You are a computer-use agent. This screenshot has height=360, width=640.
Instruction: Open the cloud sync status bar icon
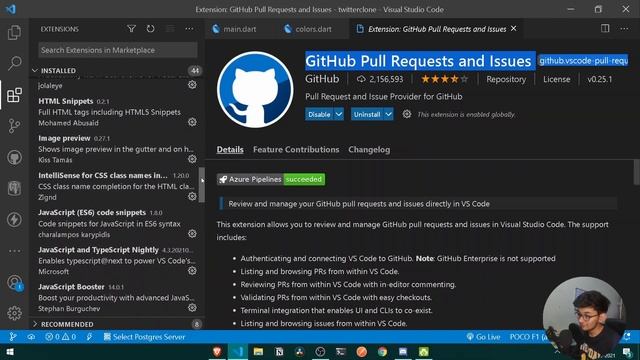point(31,337)
